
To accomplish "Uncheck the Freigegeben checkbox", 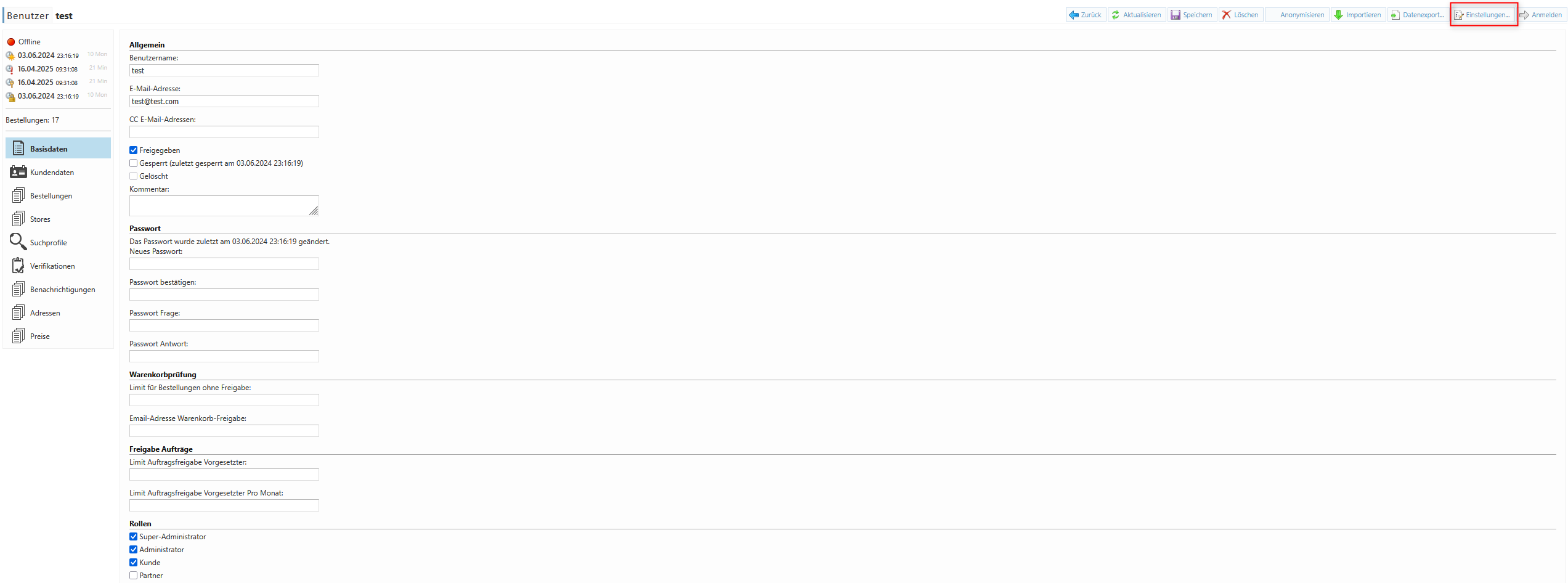I will pos(134,150).
